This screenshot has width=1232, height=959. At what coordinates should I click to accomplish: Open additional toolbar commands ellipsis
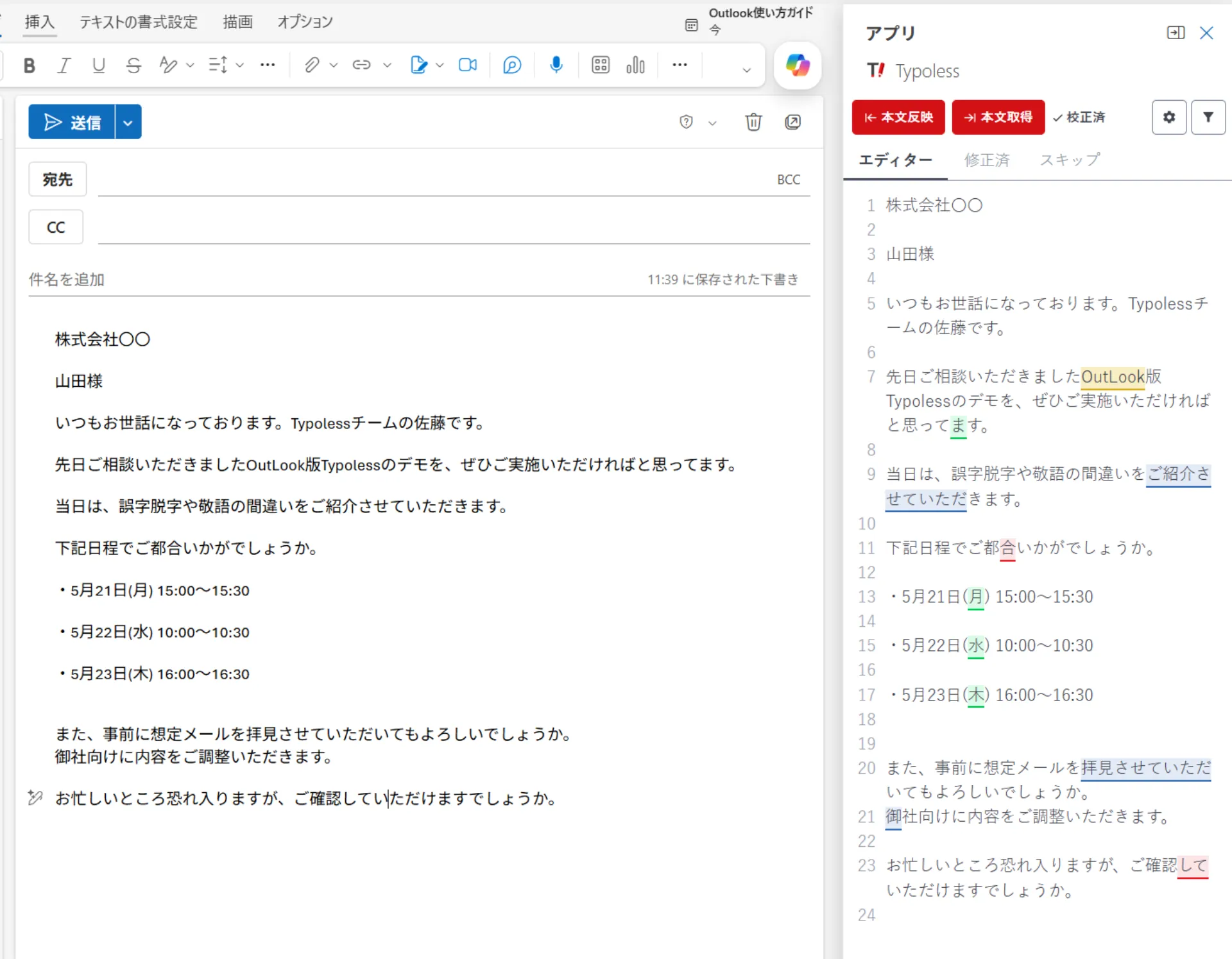pos(680,65)
